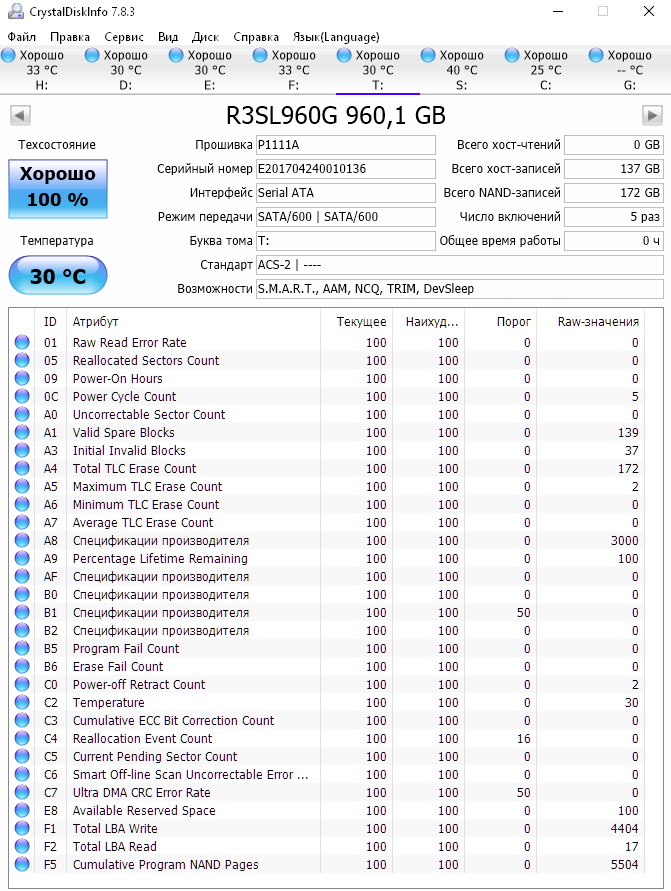Click status orb for Initial Invalid Blocks
The image size is (671, 891).
click(x=22, y=450)
